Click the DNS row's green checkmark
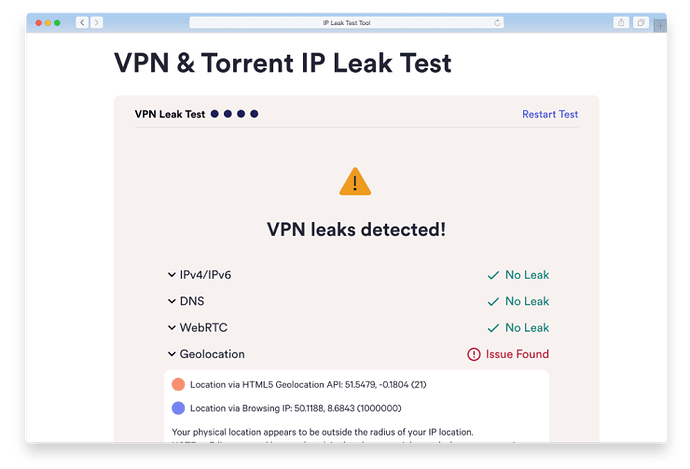 (492, 301)
